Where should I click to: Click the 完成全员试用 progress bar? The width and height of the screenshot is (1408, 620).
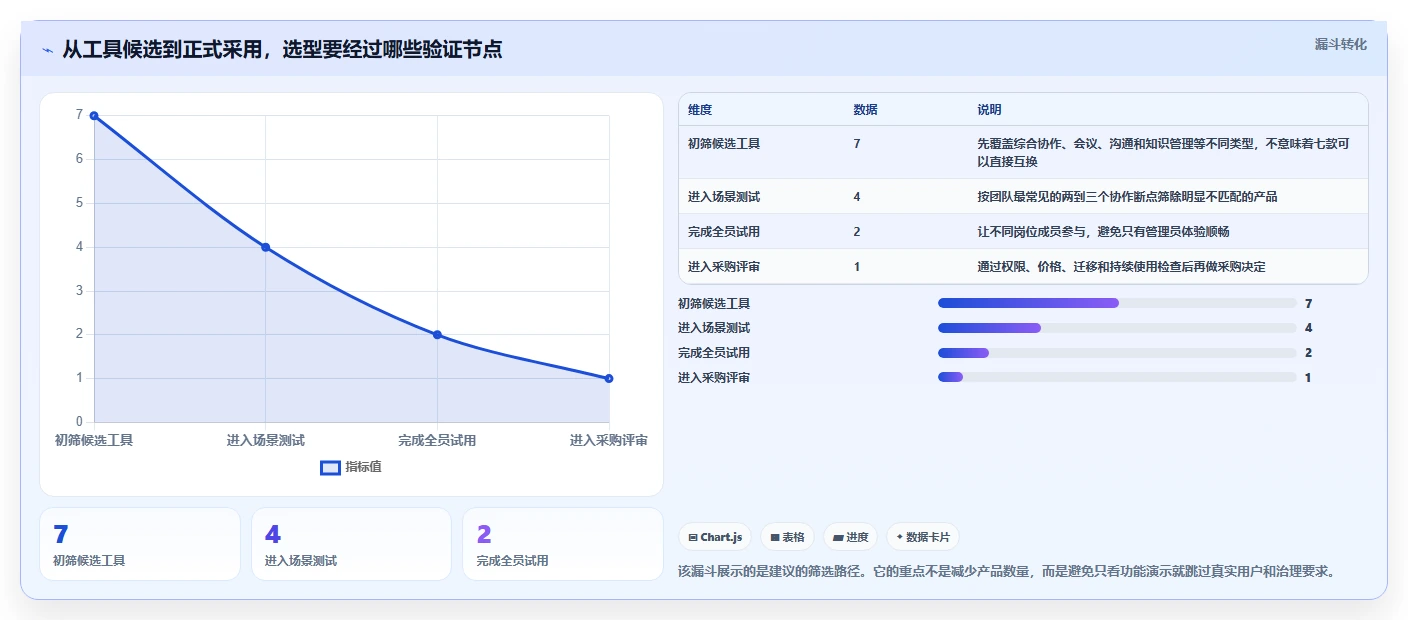pos(1117,353)
